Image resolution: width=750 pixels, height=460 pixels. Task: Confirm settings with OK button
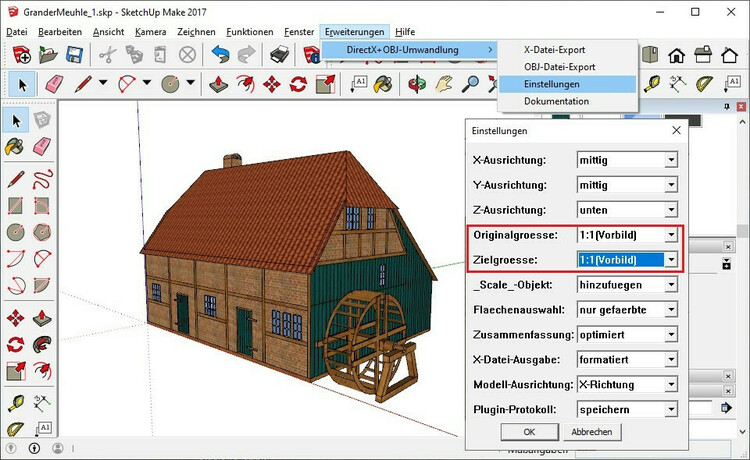pyautogui.click(x=529, y=432)
